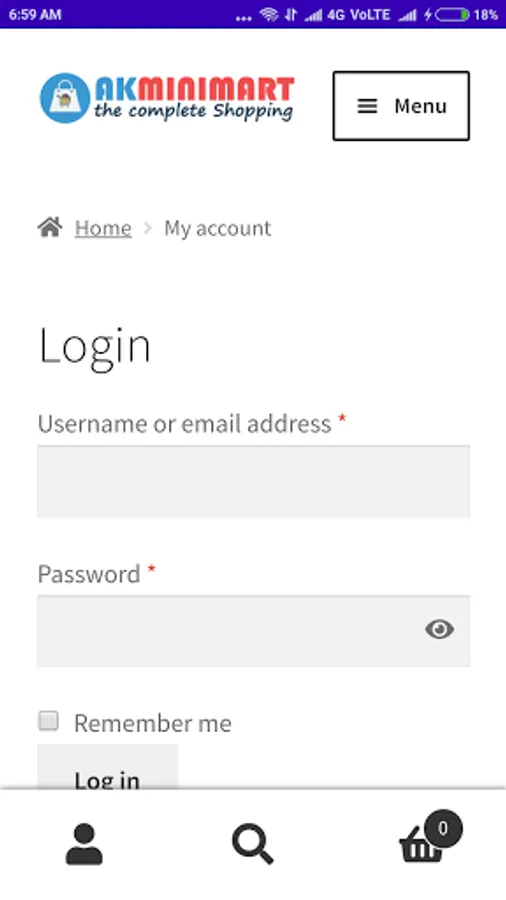Tap the battery icon in status bar
The width and height of the screenshot is (506, 900).
point(453,14)
